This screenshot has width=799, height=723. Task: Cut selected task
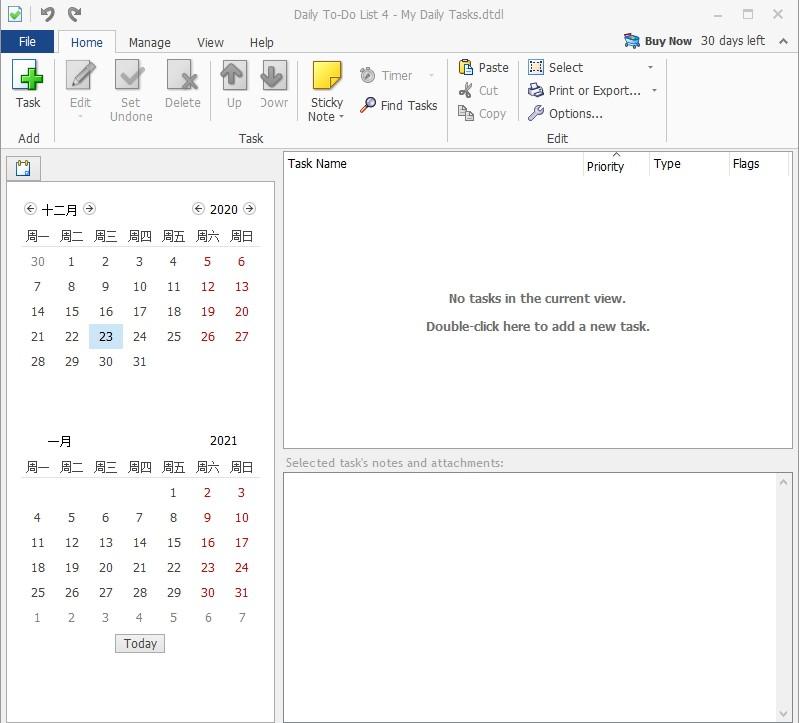point(478,90)
